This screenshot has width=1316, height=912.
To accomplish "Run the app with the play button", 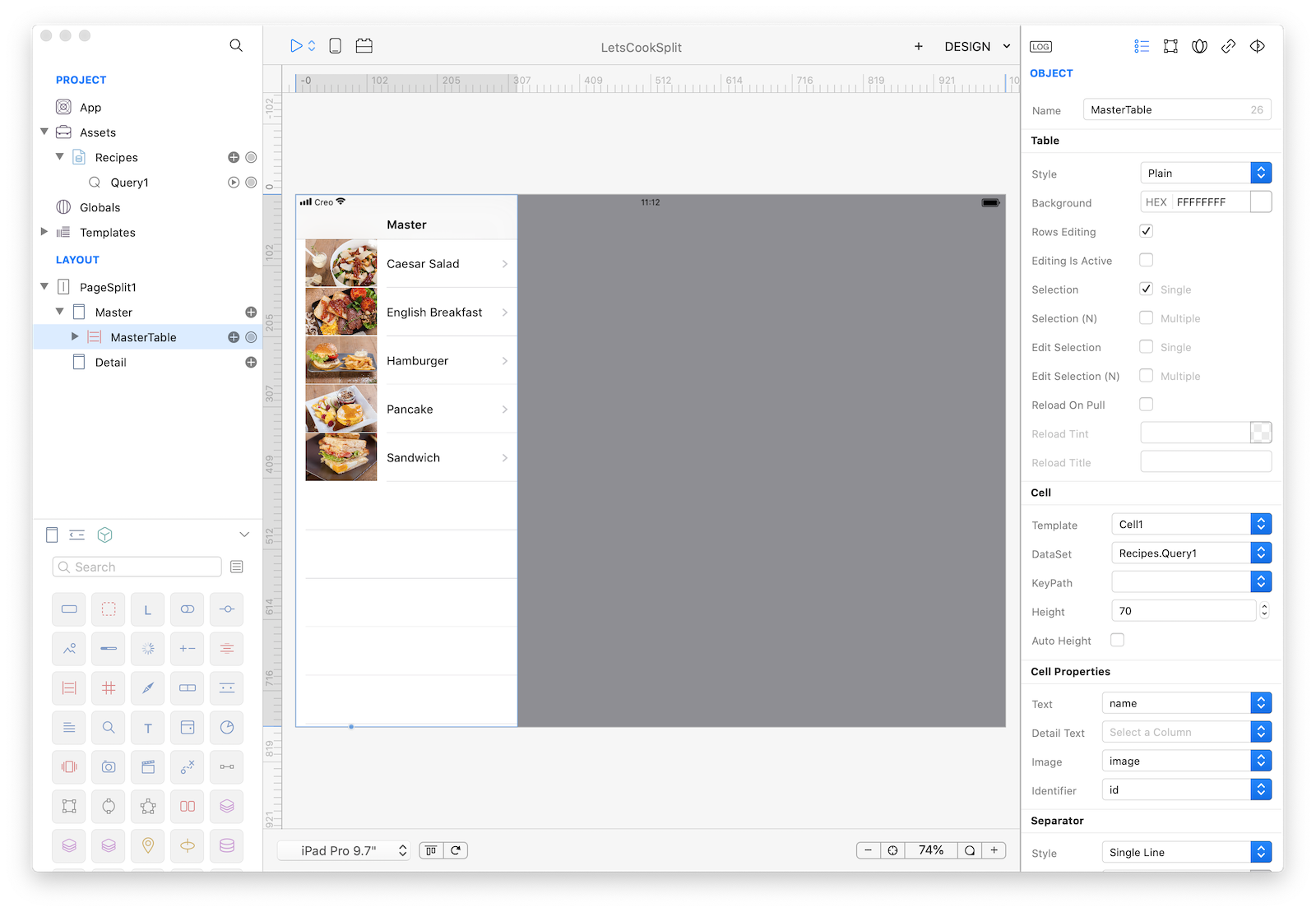I will [296, 46].
